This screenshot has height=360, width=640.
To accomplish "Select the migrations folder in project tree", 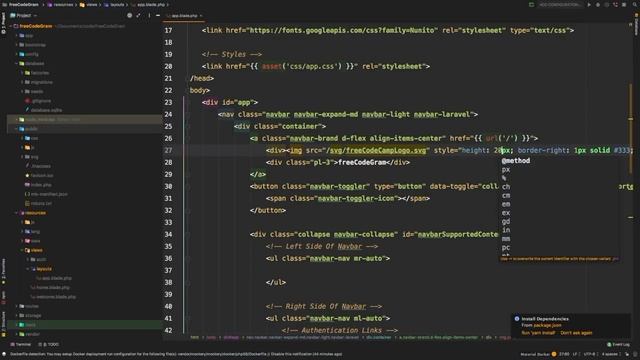I will click(41, 82).
